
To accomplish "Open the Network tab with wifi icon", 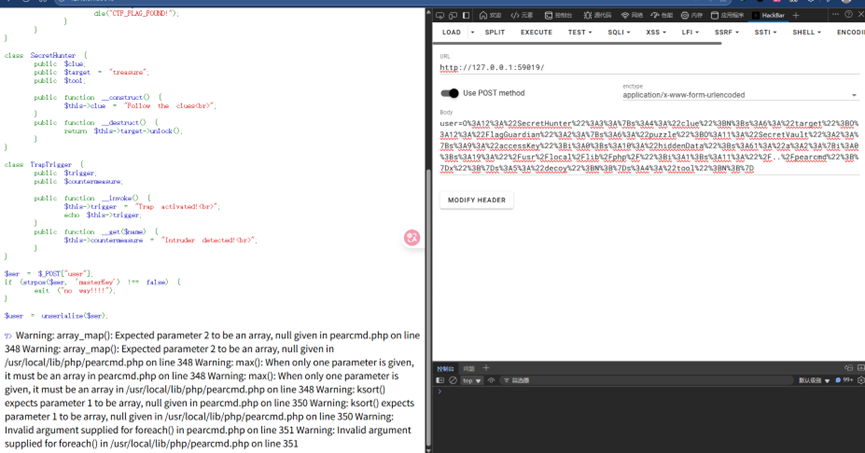I will tap(632, 15).
